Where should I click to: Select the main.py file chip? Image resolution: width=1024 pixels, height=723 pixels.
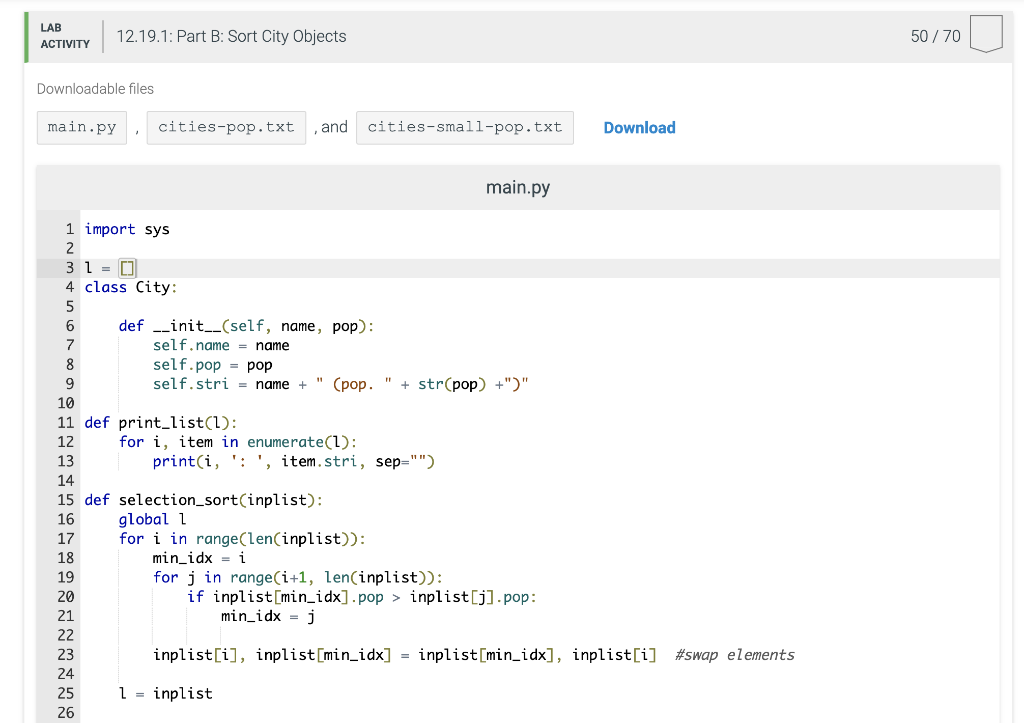click(x=81, y=127)
